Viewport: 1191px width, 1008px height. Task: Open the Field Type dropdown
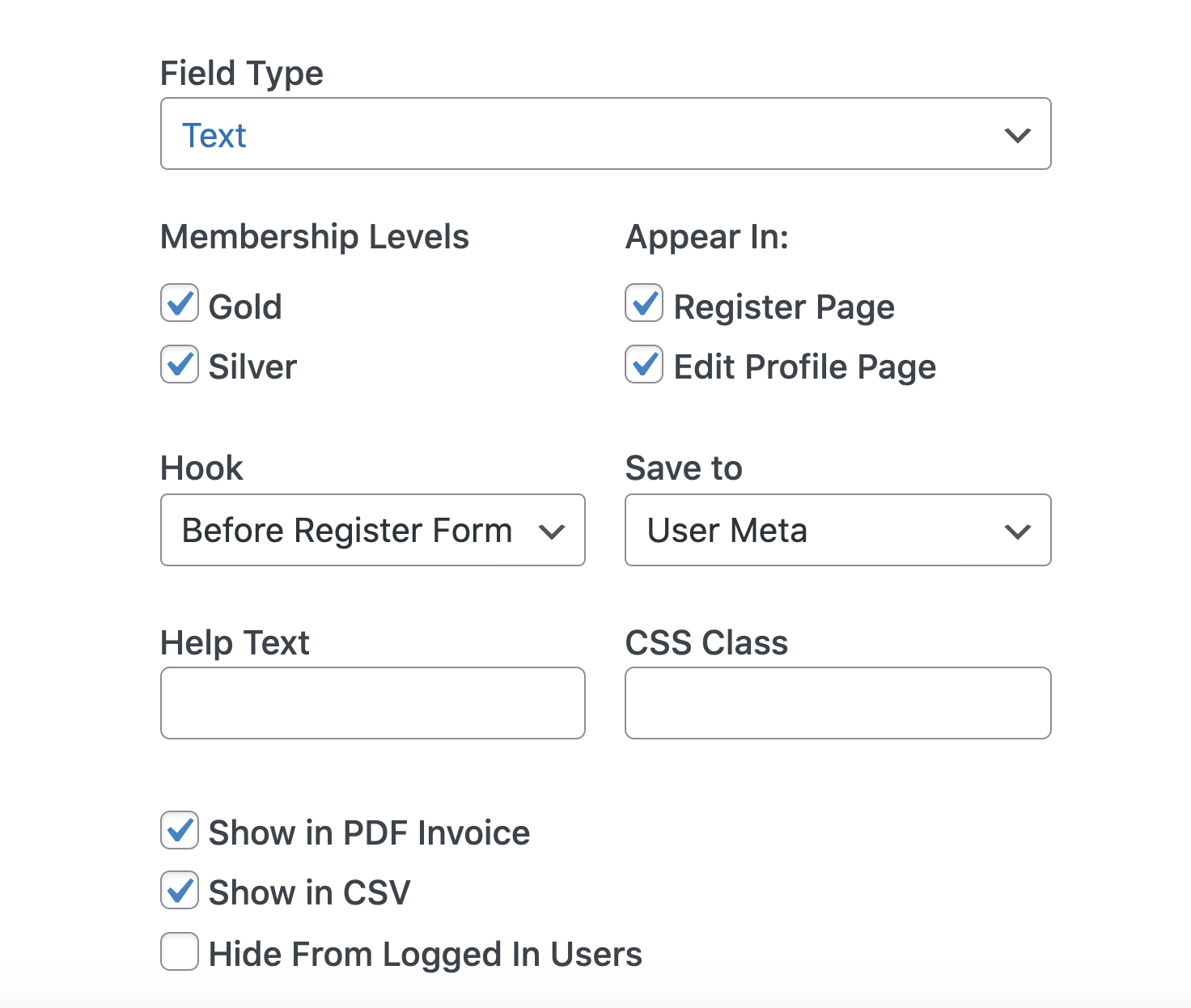606,133
